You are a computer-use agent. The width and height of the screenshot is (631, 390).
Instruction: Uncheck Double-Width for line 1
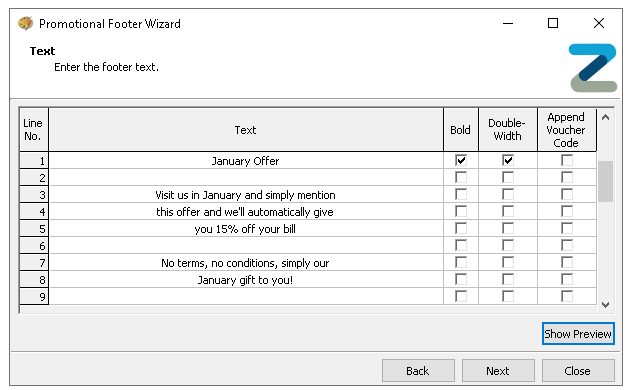(x=508, y=161)
